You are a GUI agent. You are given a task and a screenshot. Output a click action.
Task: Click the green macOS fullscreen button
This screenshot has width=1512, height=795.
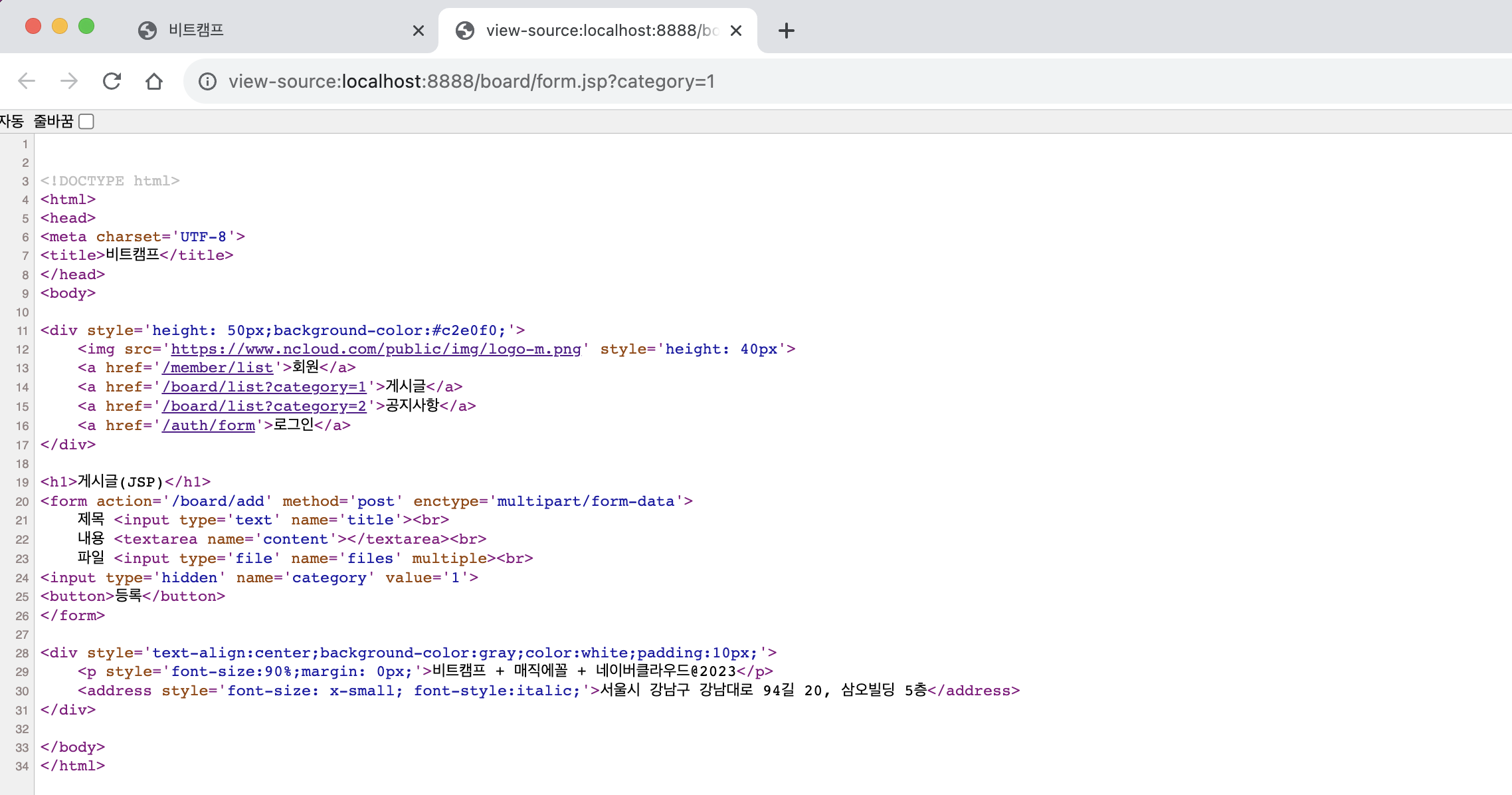pyautogui.click(x=86, y=26)
